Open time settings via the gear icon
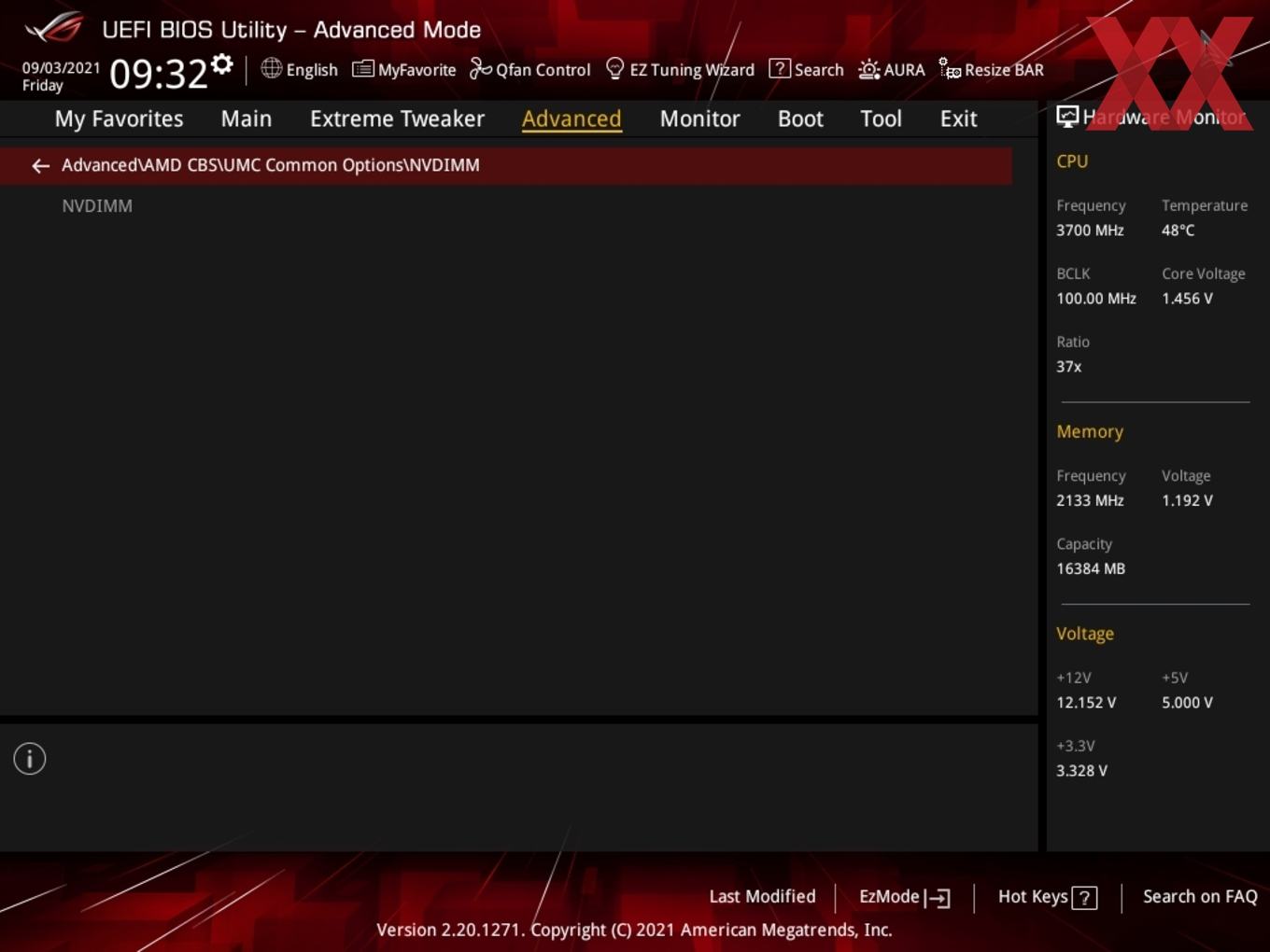 coord(222,63)
